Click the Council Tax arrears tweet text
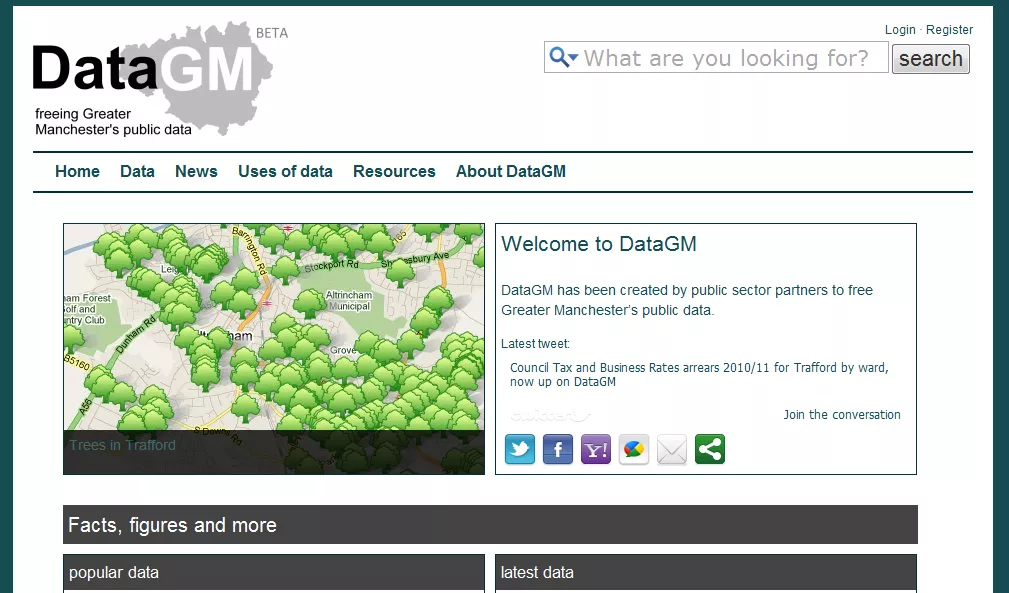This screenshot has width=1009, height=593. click(699, 374)
